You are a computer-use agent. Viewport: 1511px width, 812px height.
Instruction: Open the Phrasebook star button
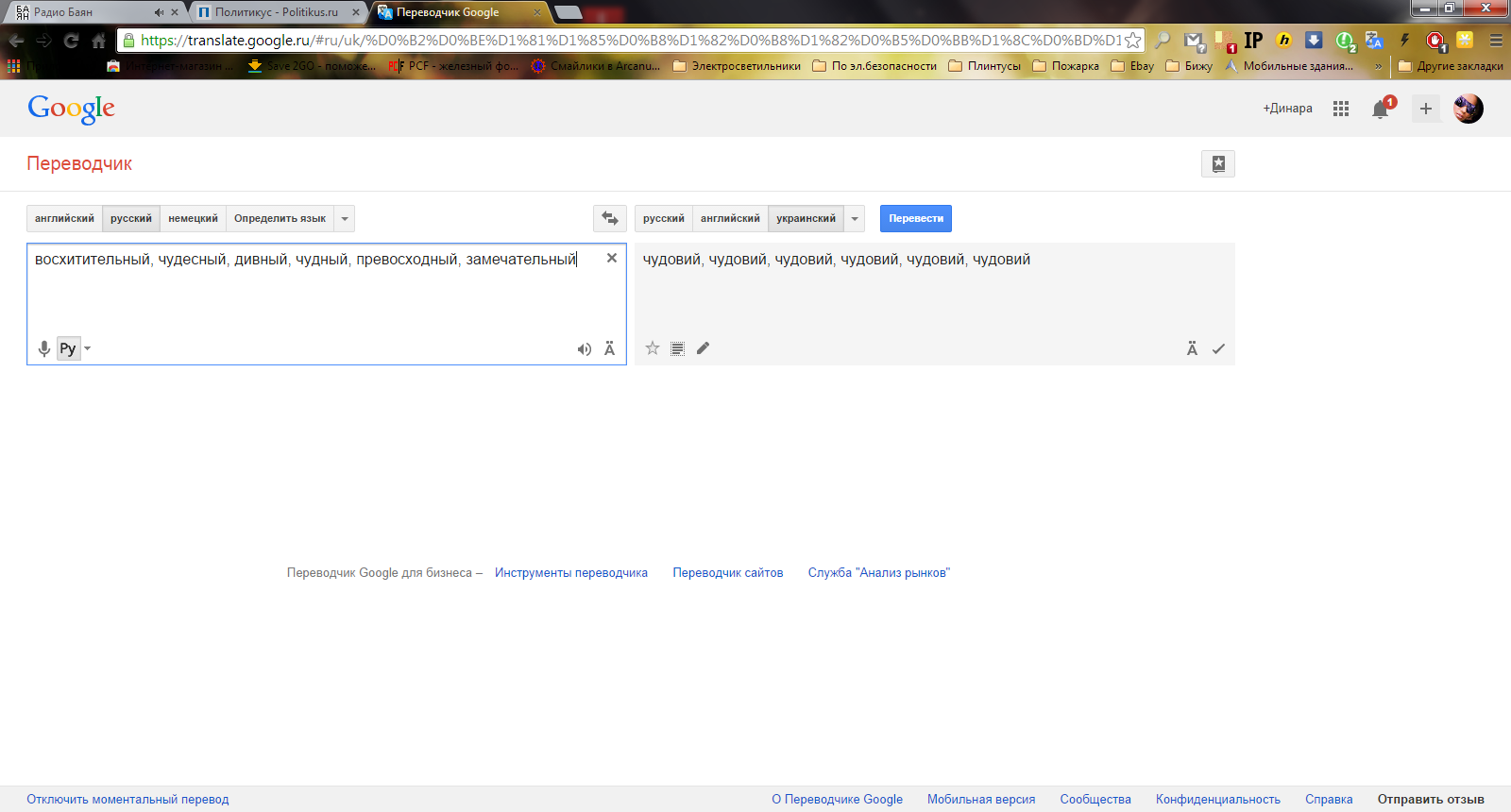coord(1218,163)
